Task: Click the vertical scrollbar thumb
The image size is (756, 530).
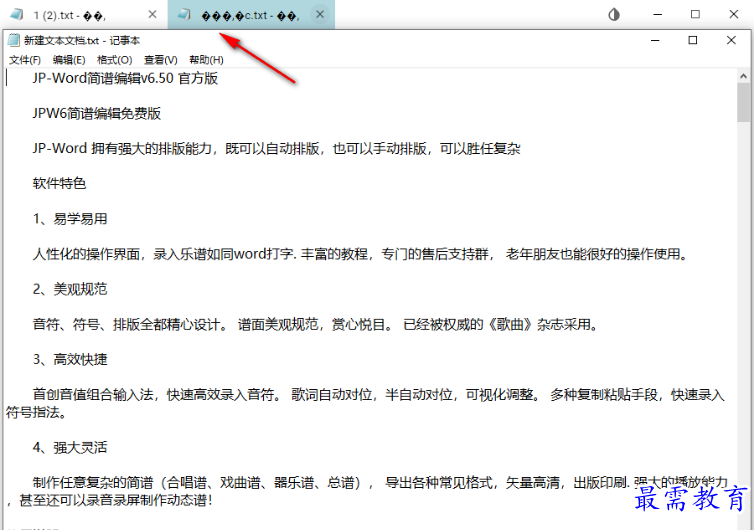Action: [x=743, y=102]
